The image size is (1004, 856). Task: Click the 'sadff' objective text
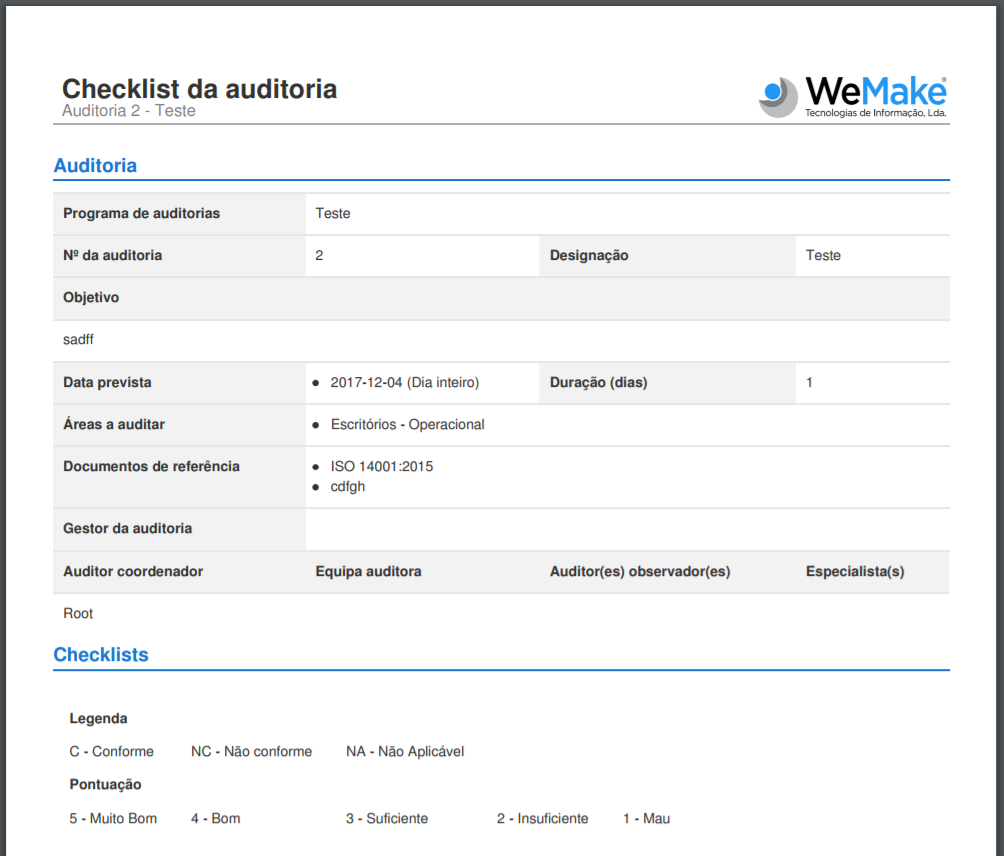coord(78,340)
